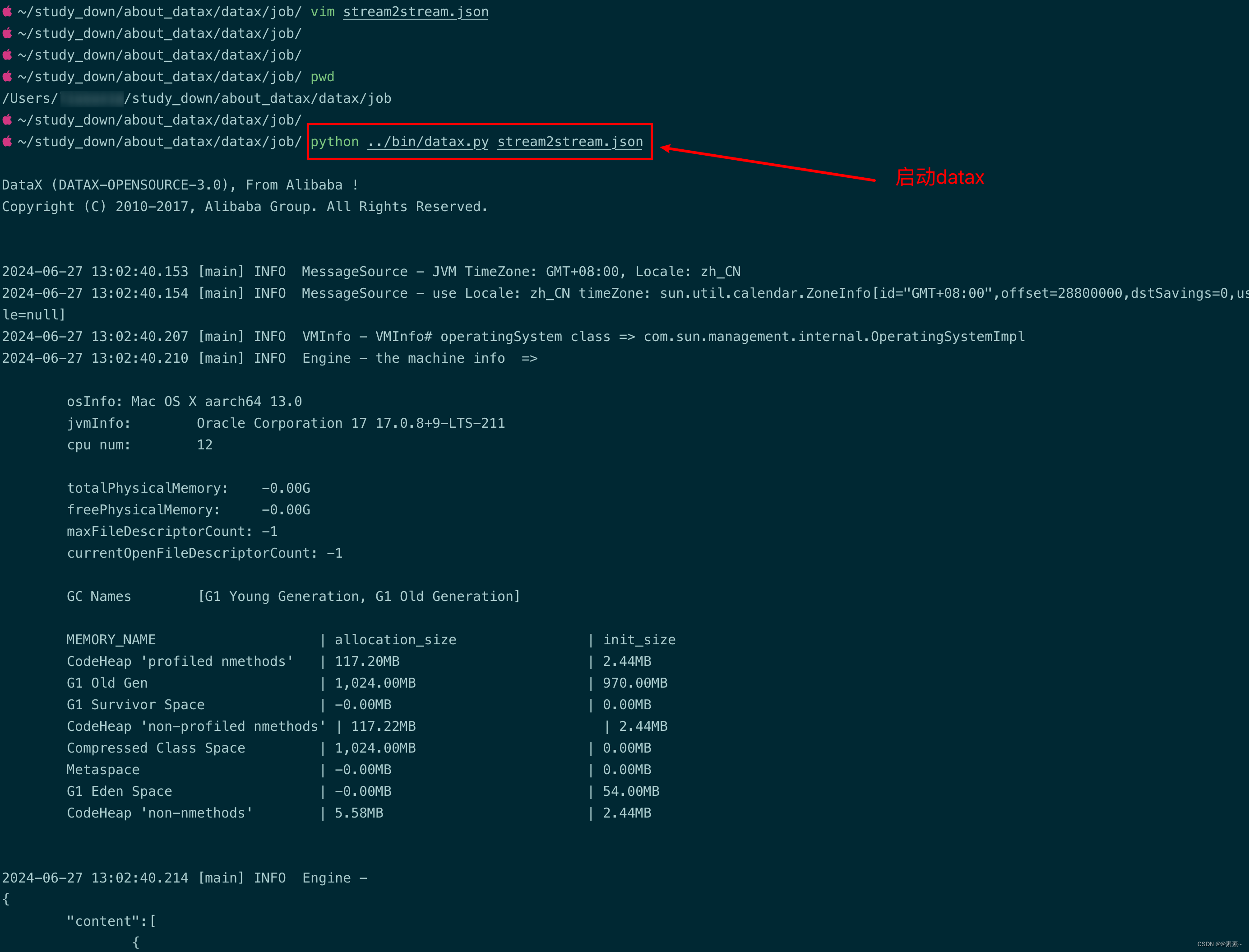Click the init_size column header
Screen dimensions: 1249x952
click(x=639, y=640)
